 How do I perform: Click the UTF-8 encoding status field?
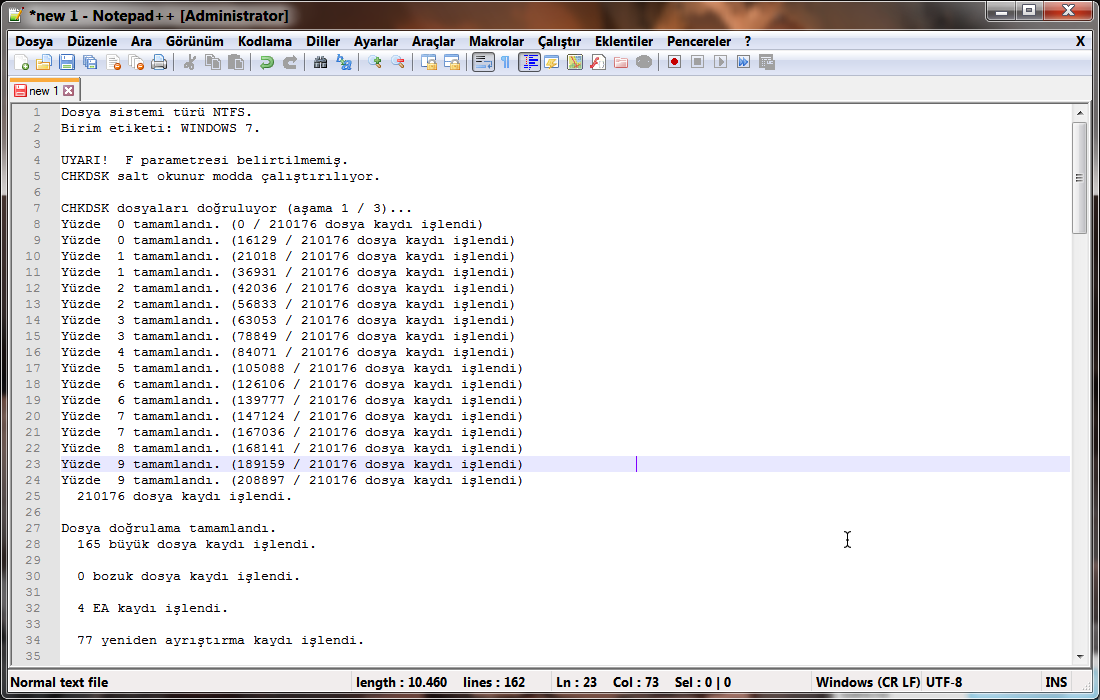[944, 682]
